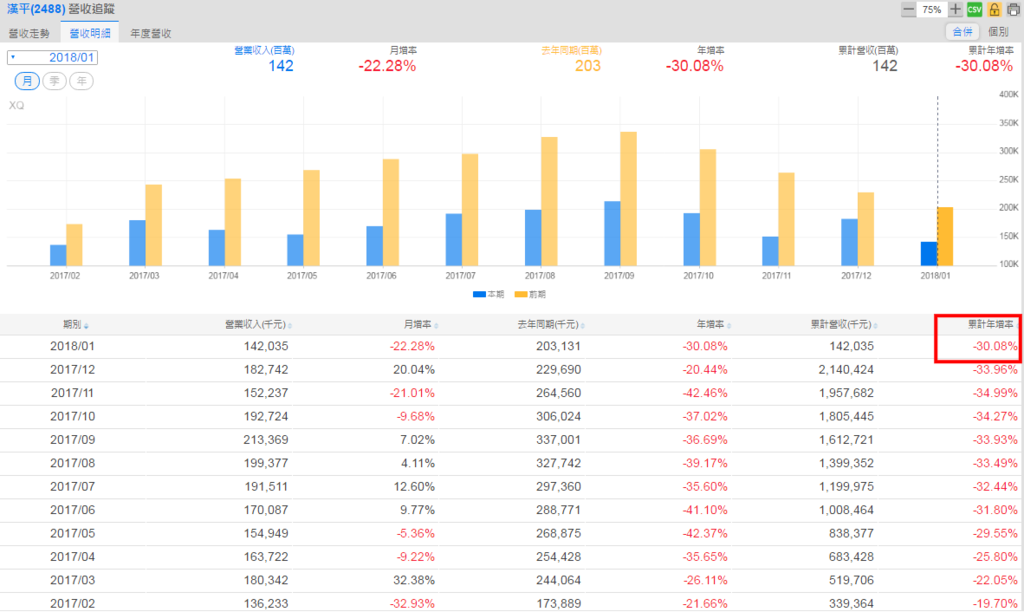
Task: Choose the 季 quarterly period button
Action: pyautogui.click(x=54, y=81)
